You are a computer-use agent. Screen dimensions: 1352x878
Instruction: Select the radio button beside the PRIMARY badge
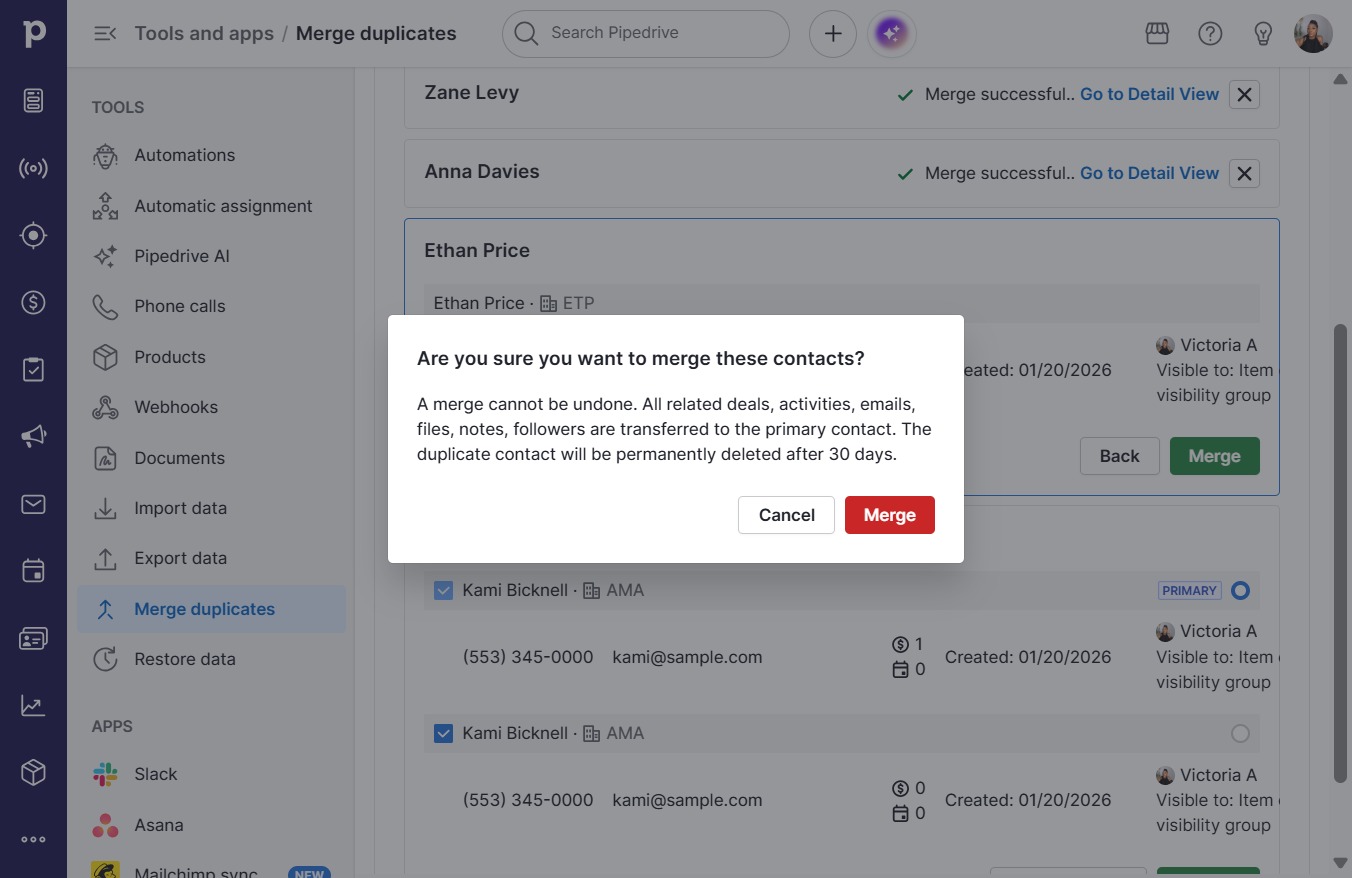pyautogui.click(x=1240, y=591)
